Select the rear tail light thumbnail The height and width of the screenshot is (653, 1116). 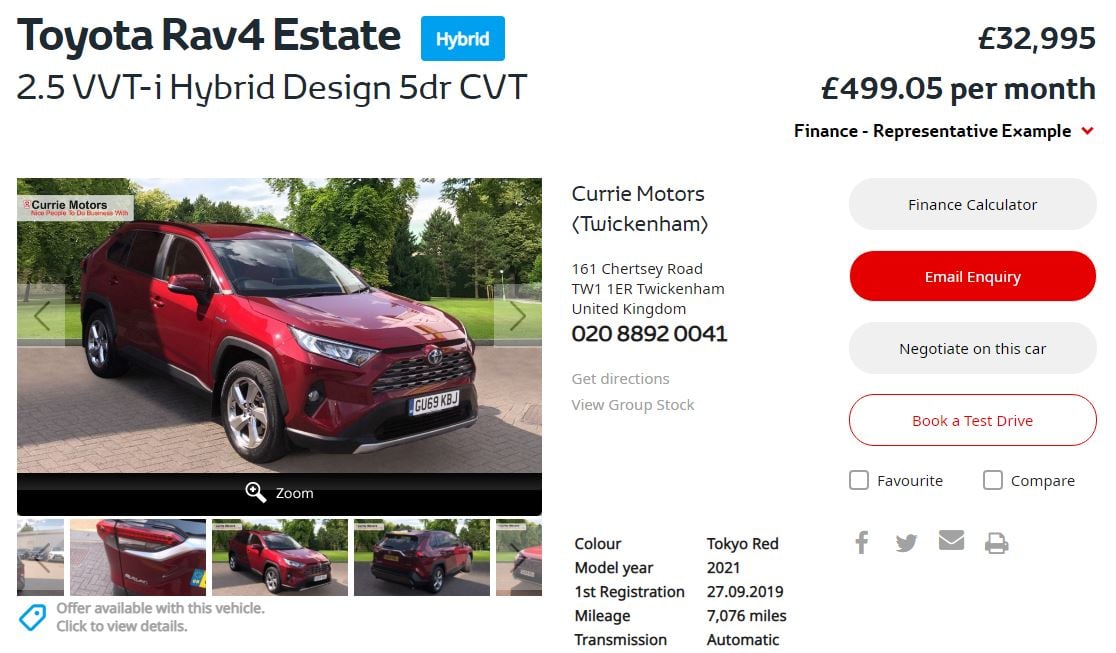pyautogui.click(x=138, y=558)
